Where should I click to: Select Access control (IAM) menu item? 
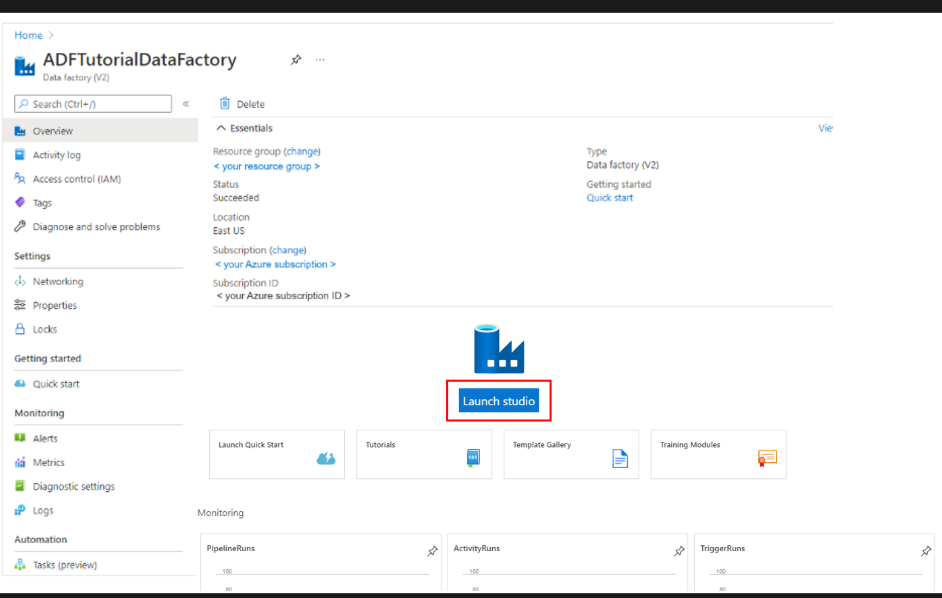tap(76, 179)
